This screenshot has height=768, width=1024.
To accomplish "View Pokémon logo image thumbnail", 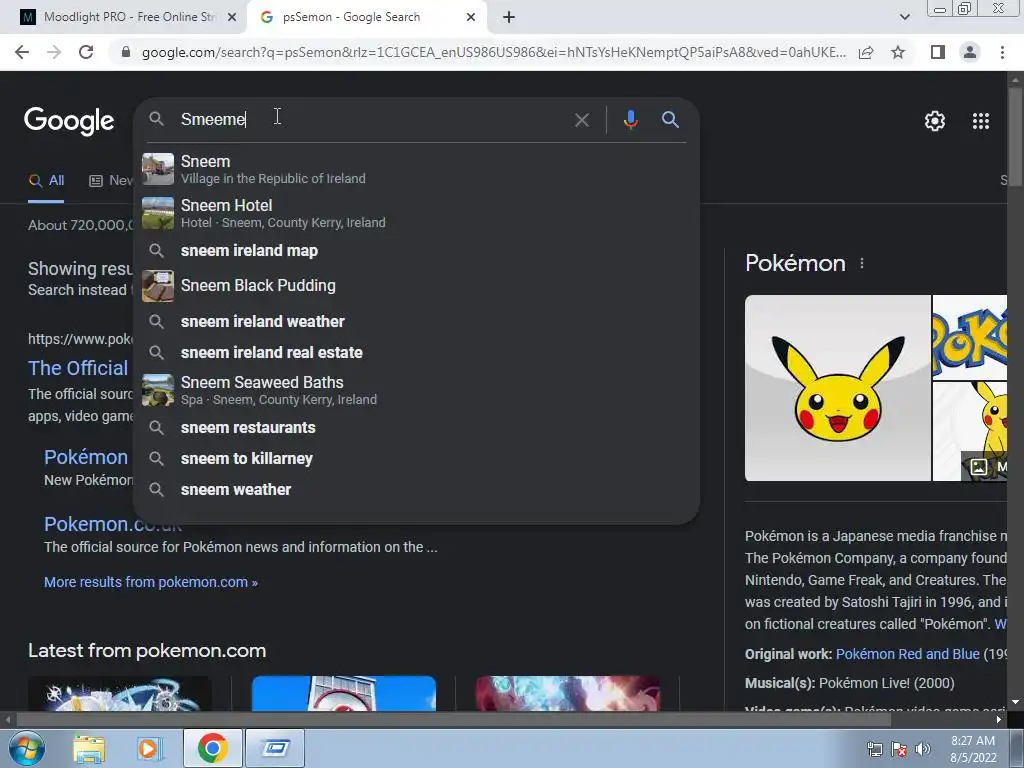I will point(970,337).
